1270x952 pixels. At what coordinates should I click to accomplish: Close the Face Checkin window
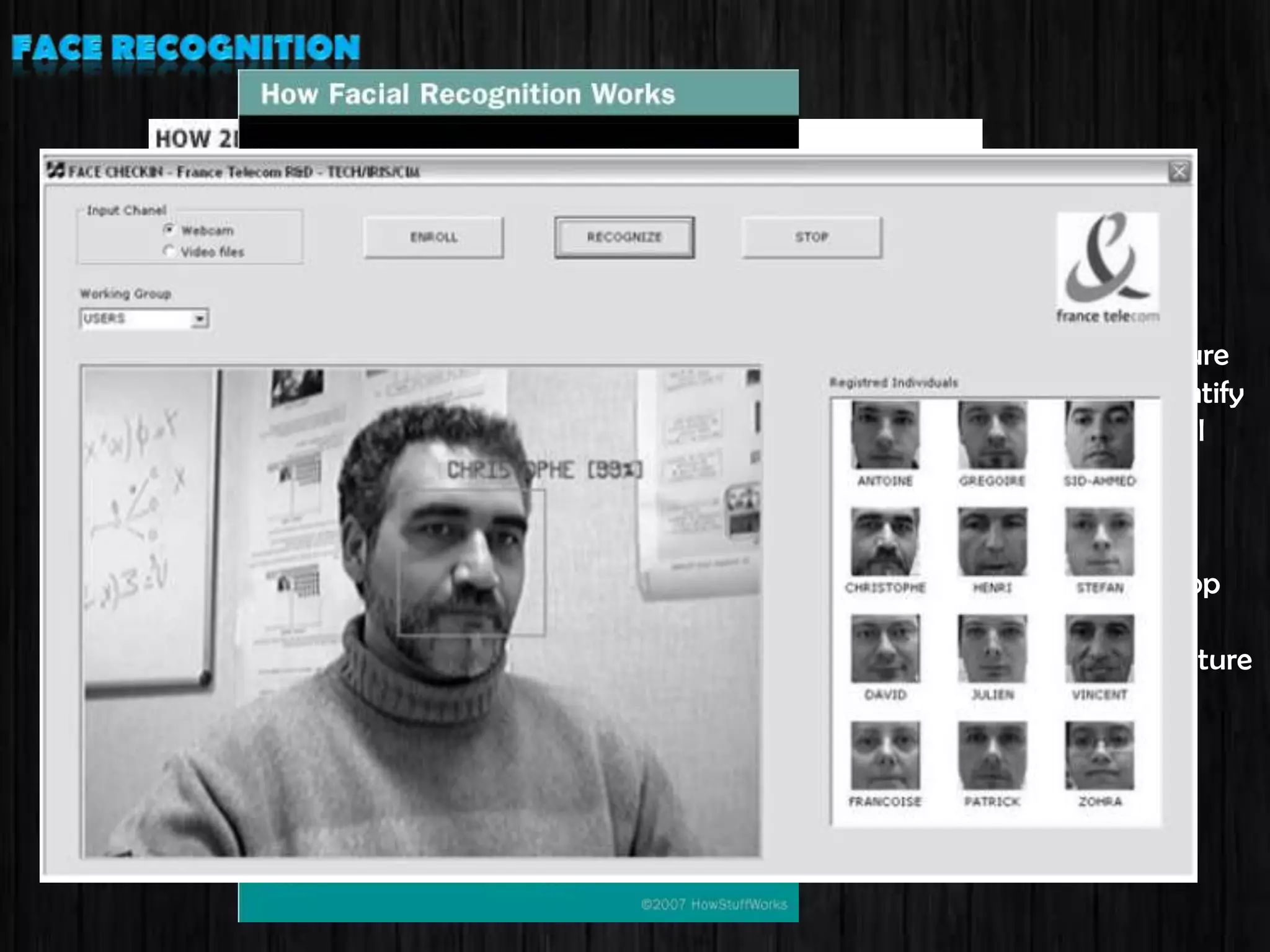coord(1179,172)
